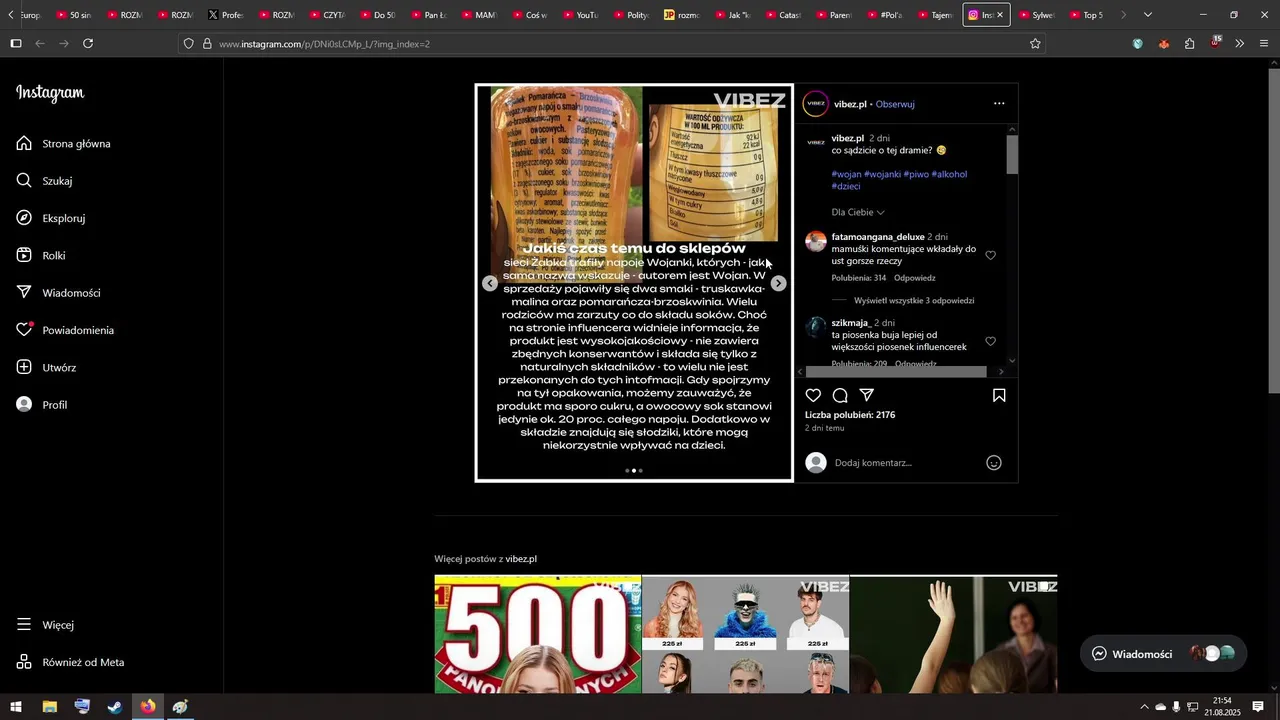The height and width of the screenshot is (720, 1280).
Task: Switch to the 'rozmo' tab
Action: pyautogui.click(x=684, y=15)
